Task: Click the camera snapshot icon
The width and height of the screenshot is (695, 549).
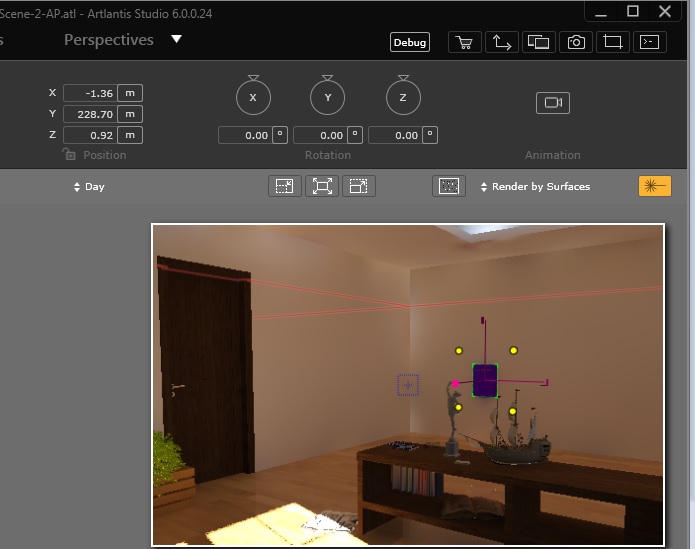Action: [x=576, y=43]
